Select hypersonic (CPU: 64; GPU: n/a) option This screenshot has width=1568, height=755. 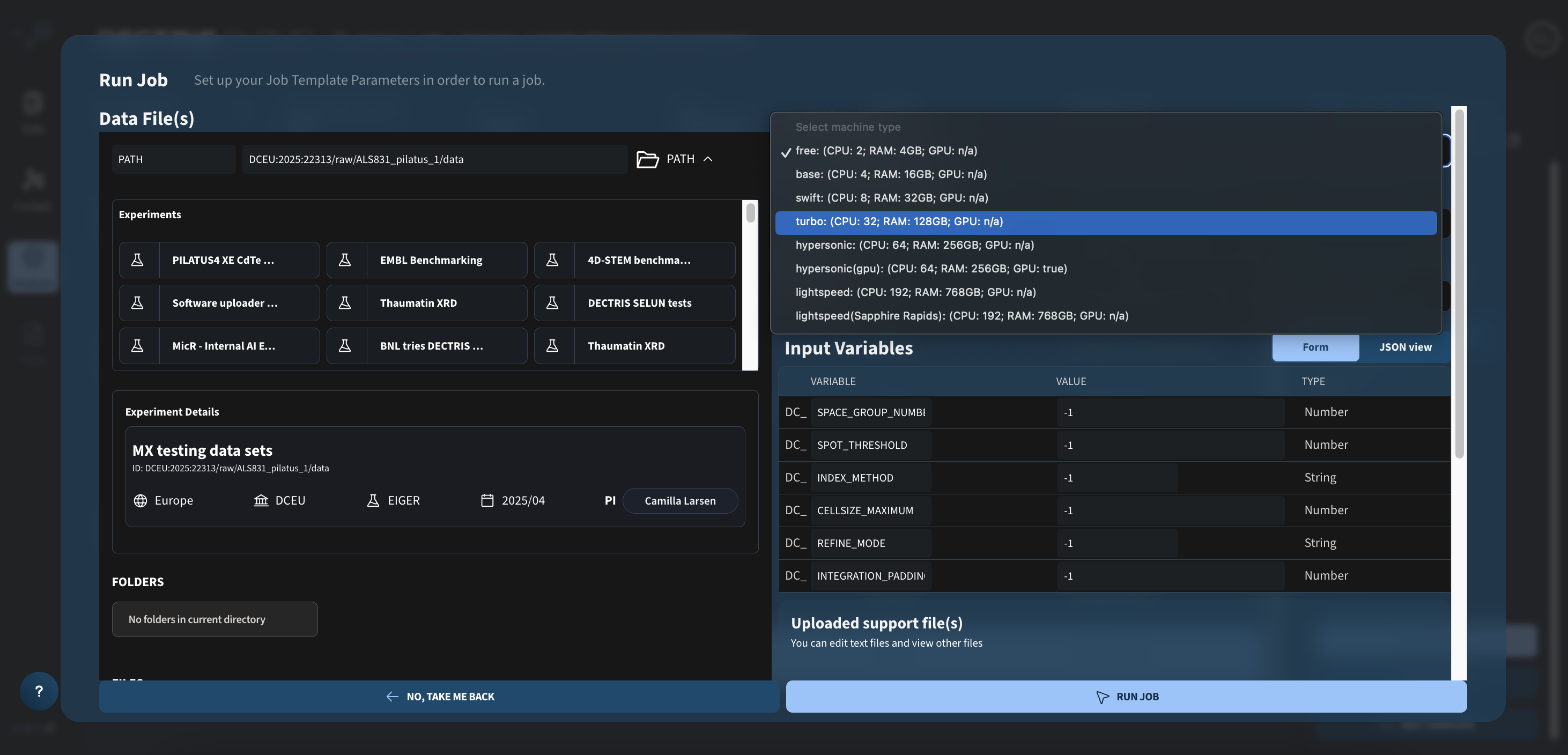click(x=1106, y=245)
